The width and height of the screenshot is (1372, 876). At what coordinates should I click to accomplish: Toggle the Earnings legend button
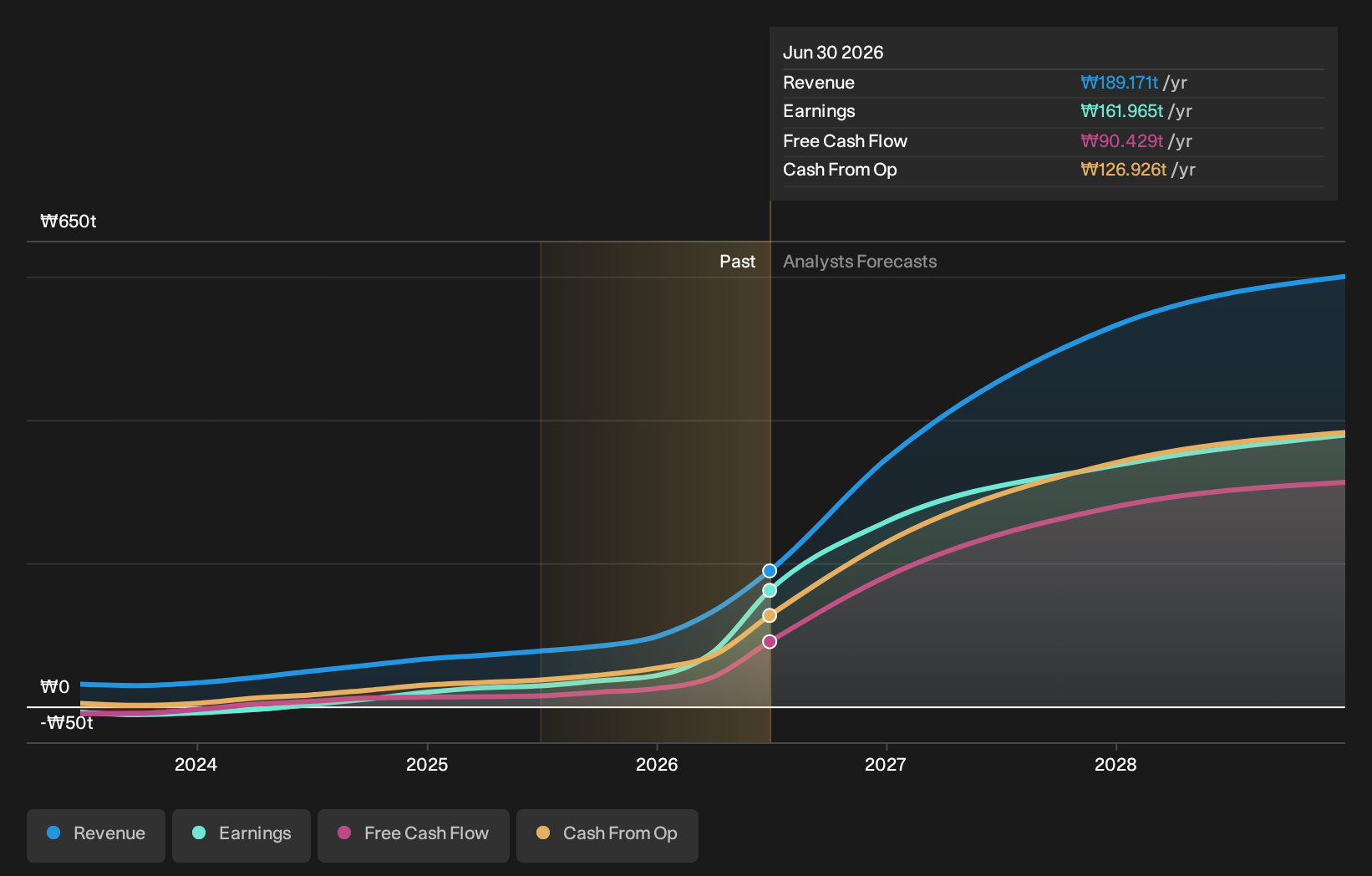[241, 835]
